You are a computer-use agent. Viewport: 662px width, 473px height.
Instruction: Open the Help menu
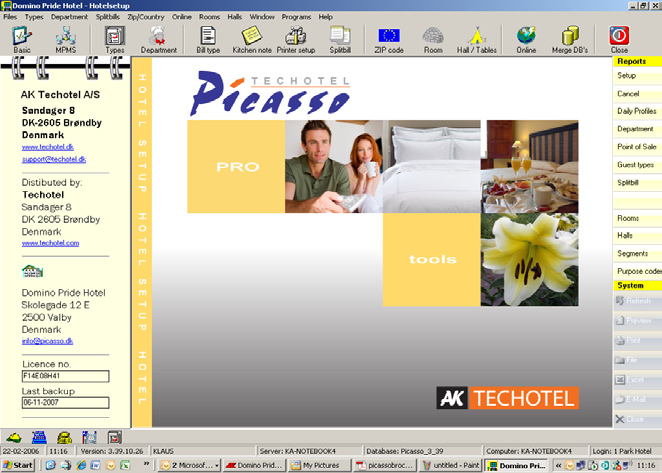[x=326, y=17]
